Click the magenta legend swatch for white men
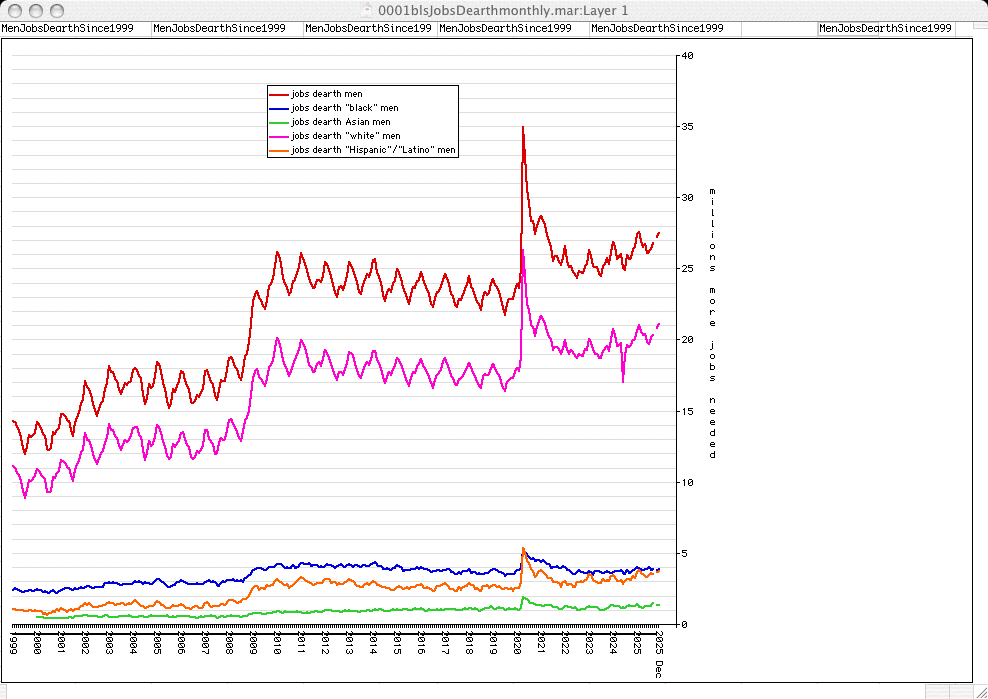 [279, 136]
